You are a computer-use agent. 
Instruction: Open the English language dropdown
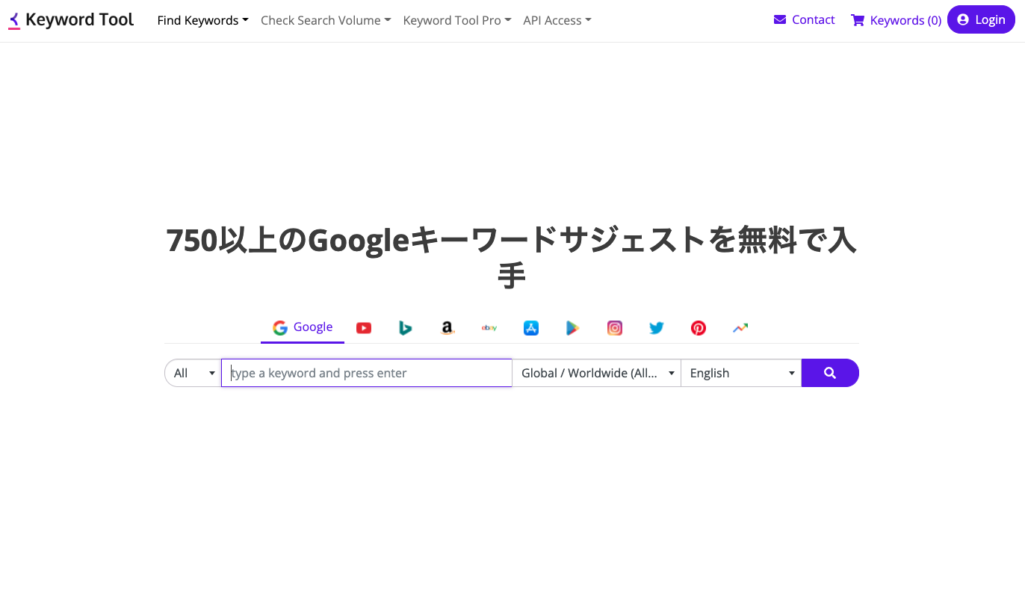coord(740,372)
